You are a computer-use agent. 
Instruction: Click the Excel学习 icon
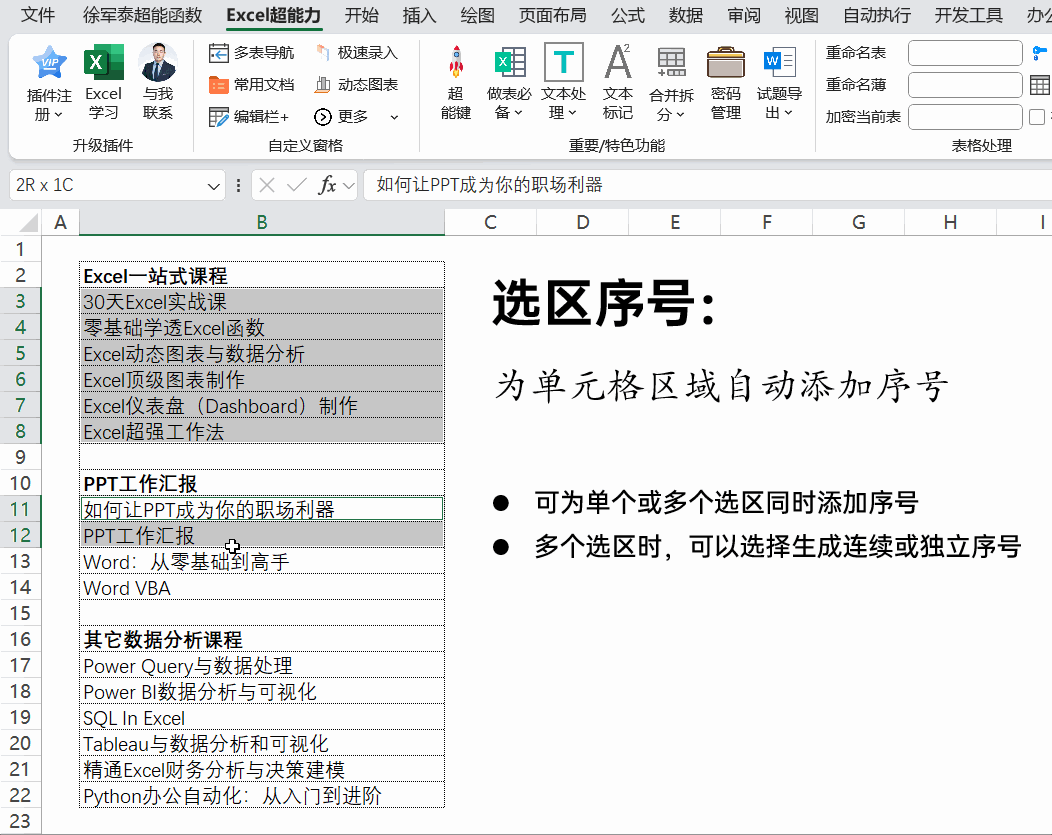tap(103, 62)
